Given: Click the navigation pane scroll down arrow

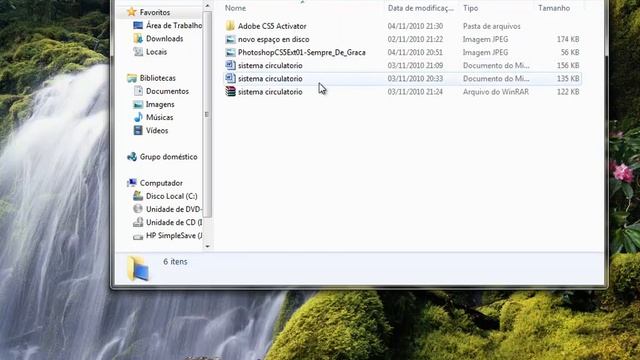Looking at the screenshot, I should [x=207, y=246].
